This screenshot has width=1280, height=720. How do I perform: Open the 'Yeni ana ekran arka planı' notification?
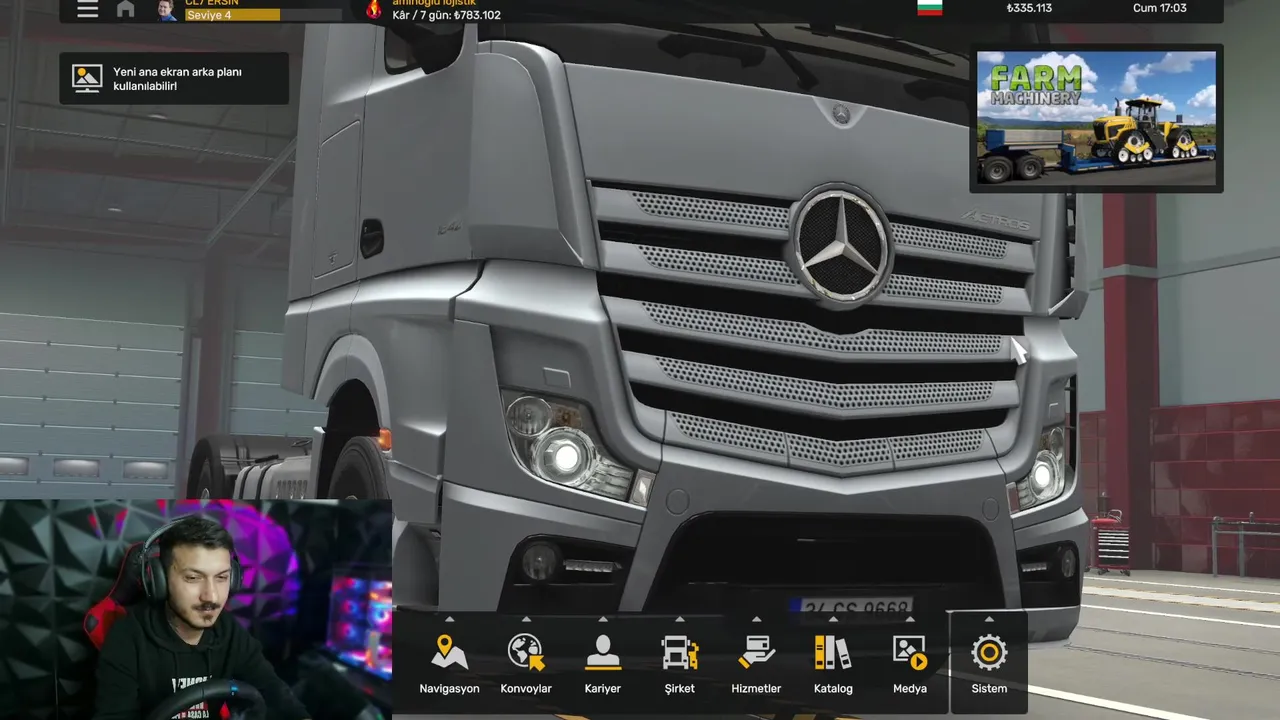pos(174,79)
